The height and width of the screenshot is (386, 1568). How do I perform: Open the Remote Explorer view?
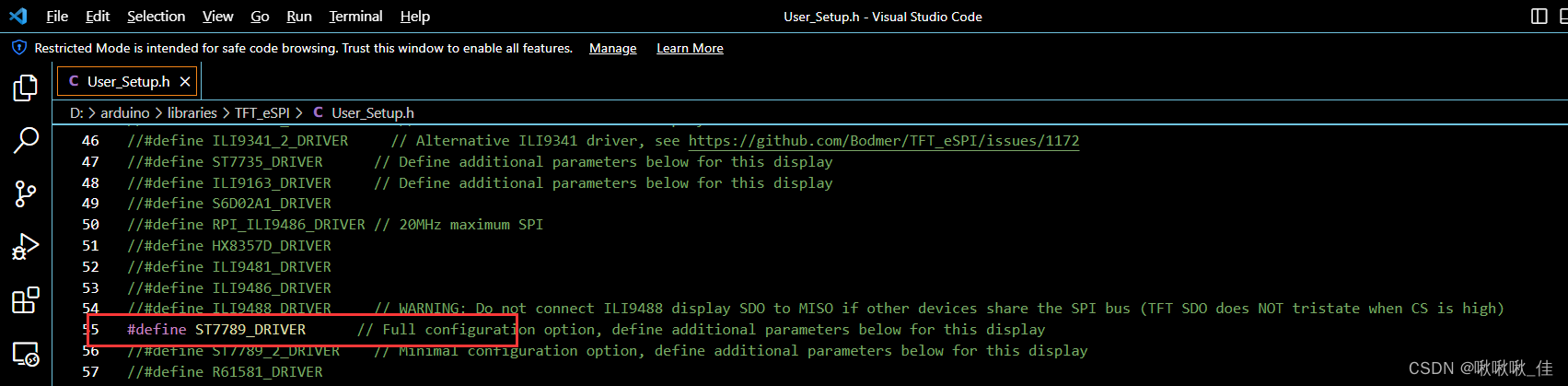[x=26, y=354]
